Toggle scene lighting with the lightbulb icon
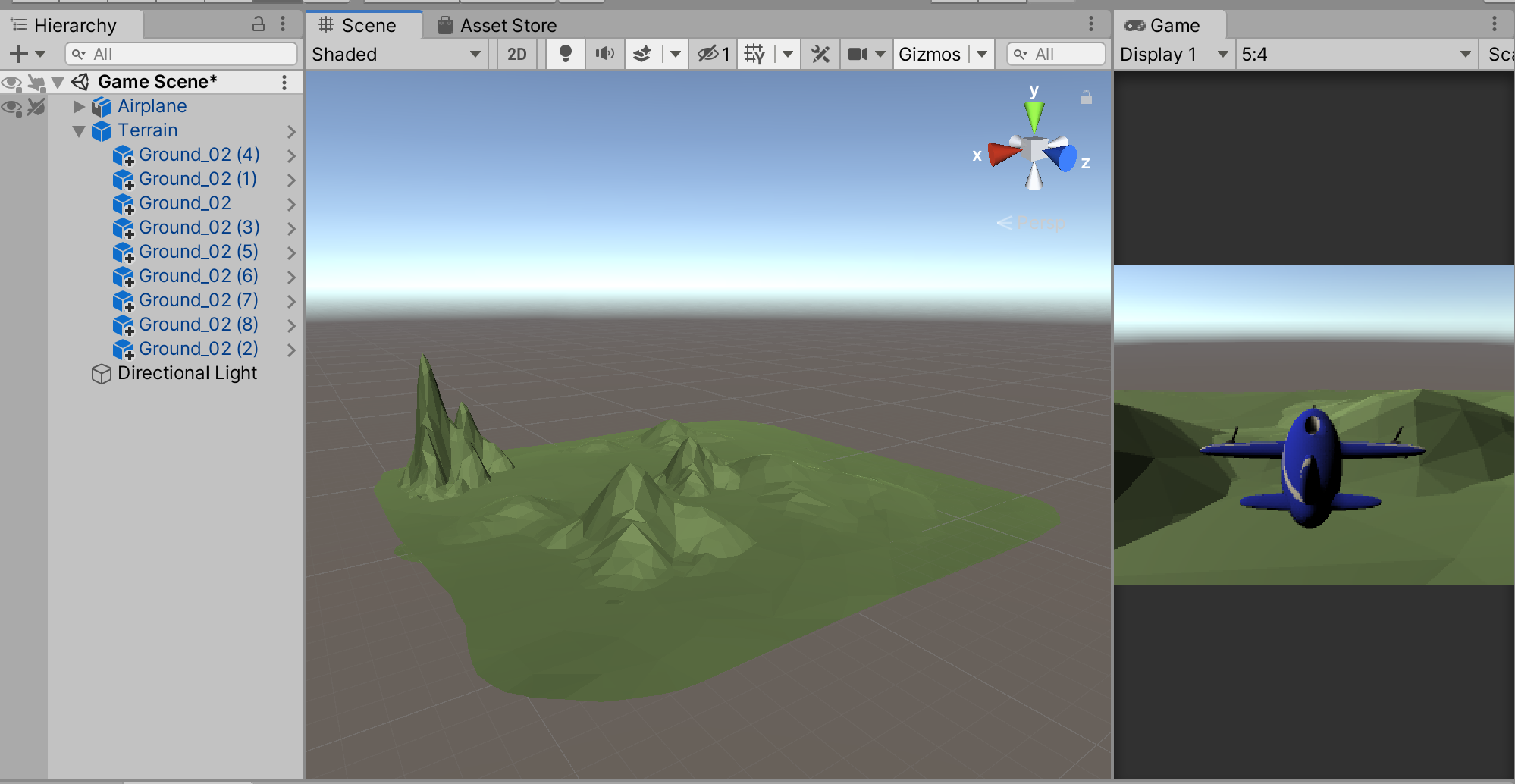This screenshot has height=784, width=1515. click(565, 54)
